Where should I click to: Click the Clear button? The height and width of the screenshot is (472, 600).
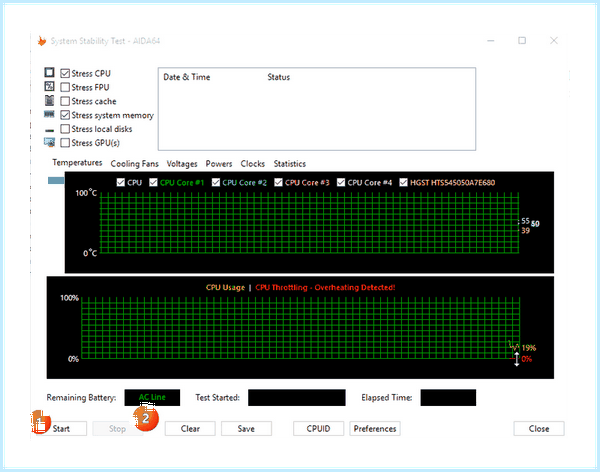[190, 428]
